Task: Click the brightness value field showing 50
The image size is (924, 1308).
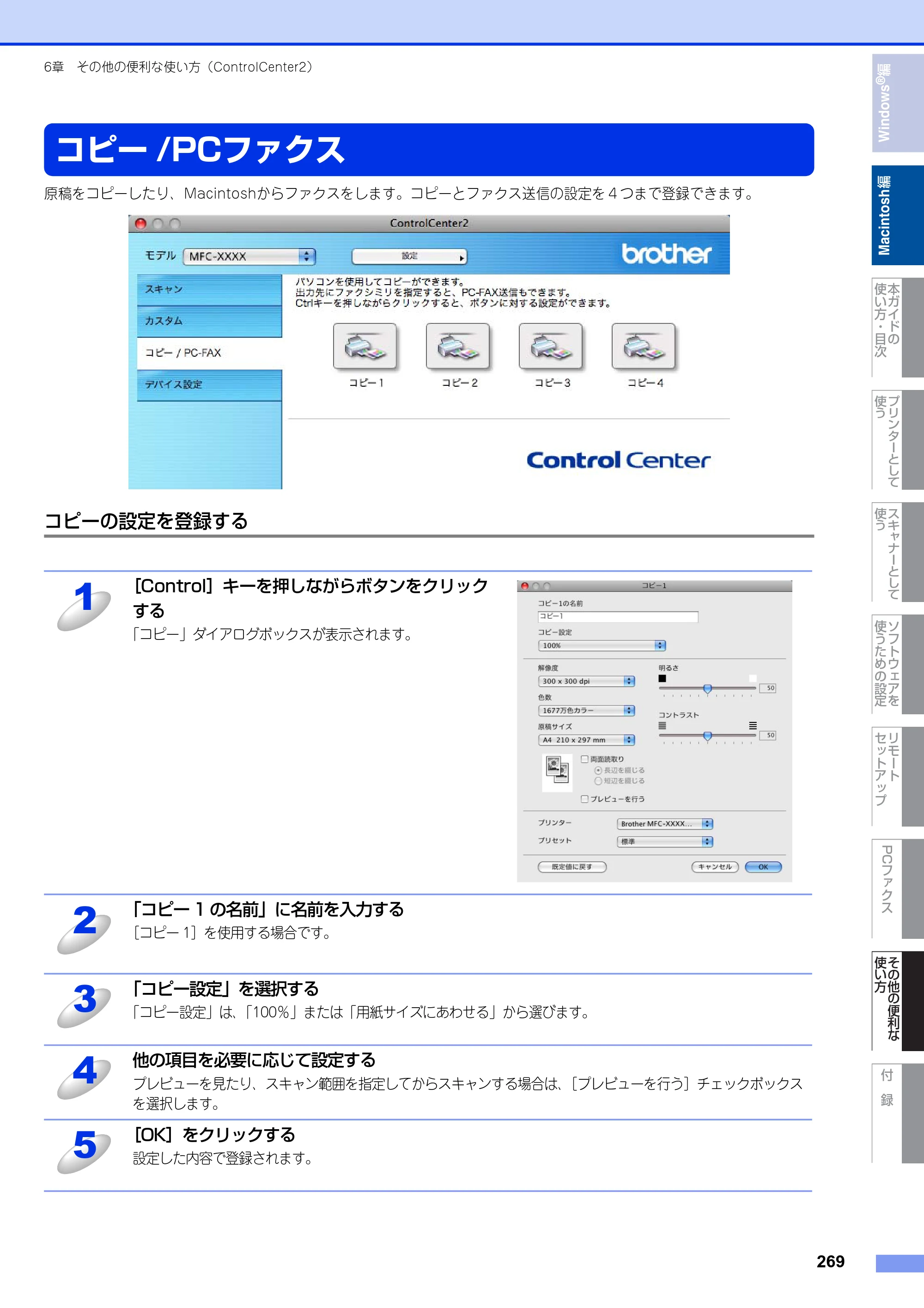Action: point(767,688)
